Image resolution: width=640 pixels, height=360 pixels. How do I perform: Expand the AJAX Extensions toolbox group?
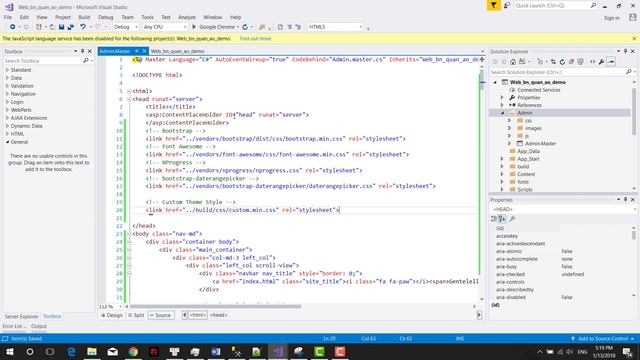[7, 118]
